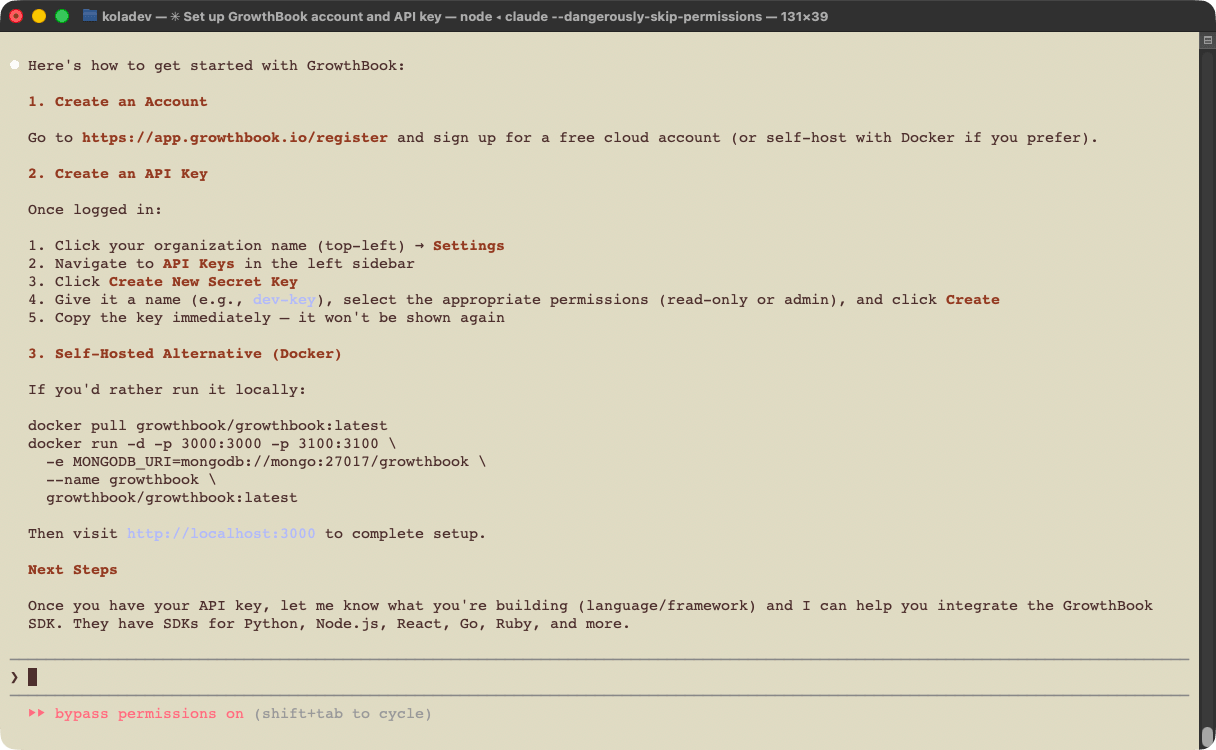Focus the command prompt input field

(600, 677)
